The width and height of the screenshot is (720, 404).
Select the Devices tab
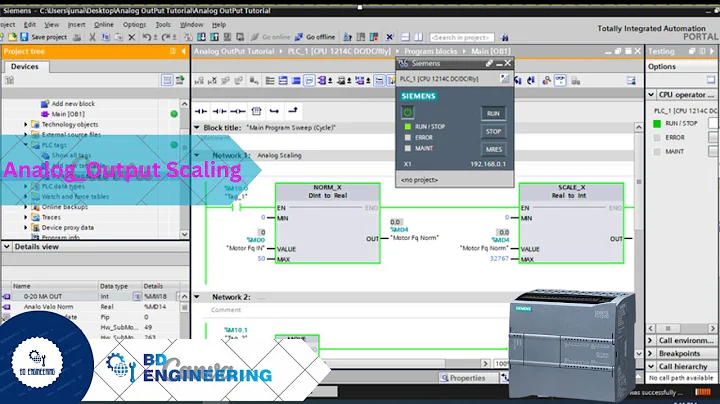coord(25,67)
